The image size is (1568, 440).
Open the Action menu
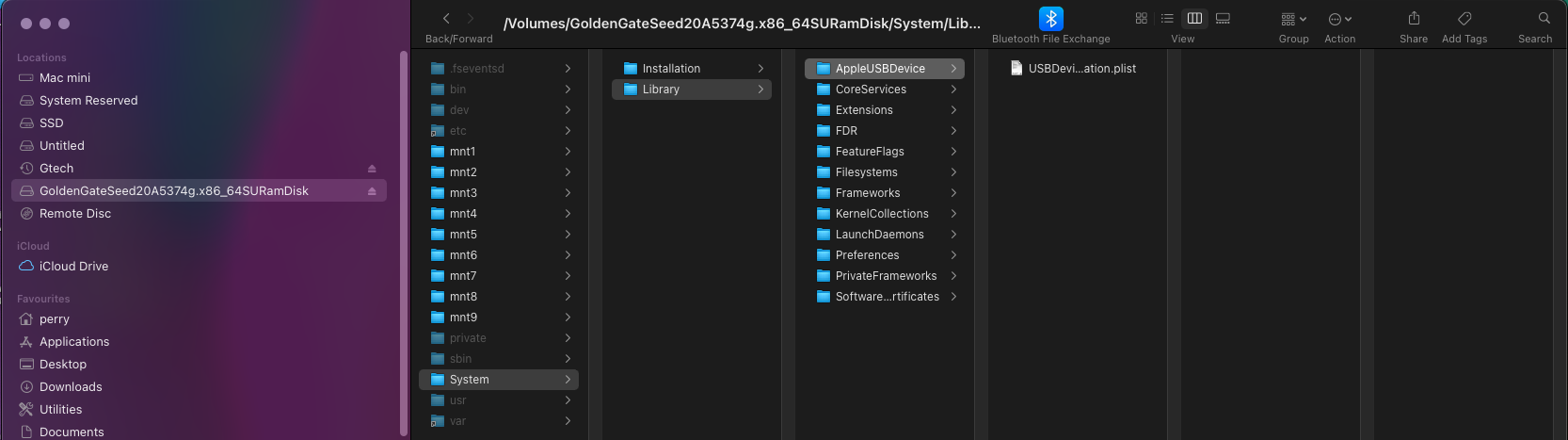click(1340, 19)
